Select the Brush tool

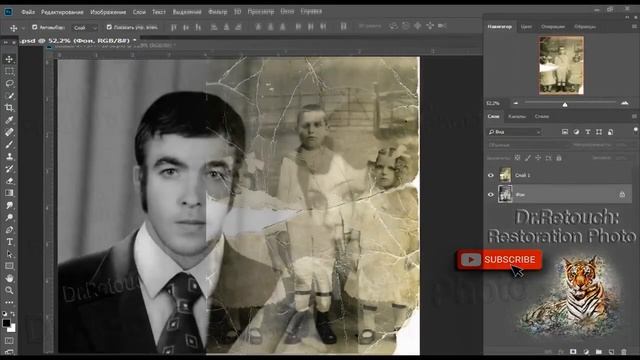(x=9, y=144)
